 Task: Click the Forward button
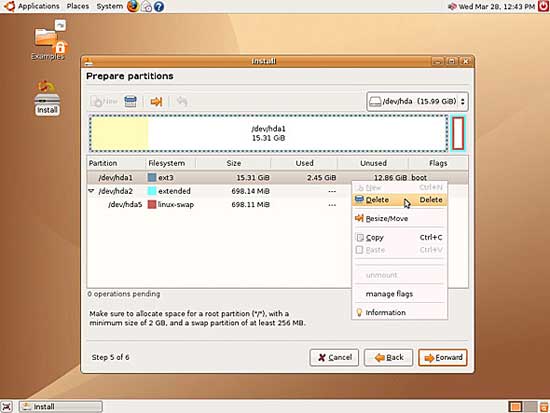(443, 358)
